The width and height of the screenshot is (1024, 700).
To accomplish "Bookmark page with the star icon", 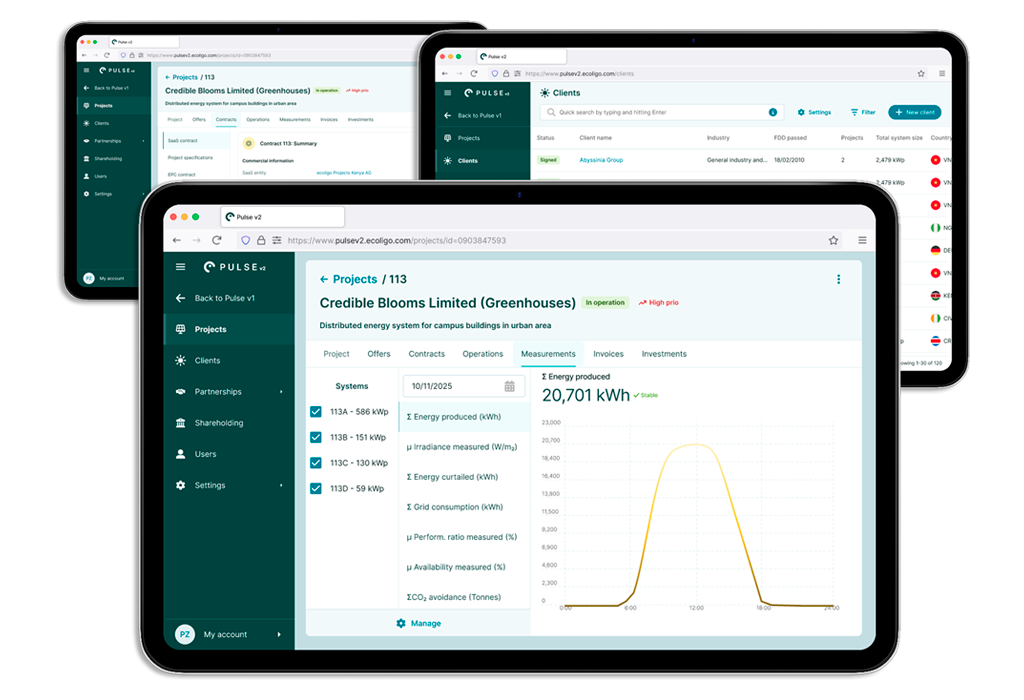I will coord(833,240).
